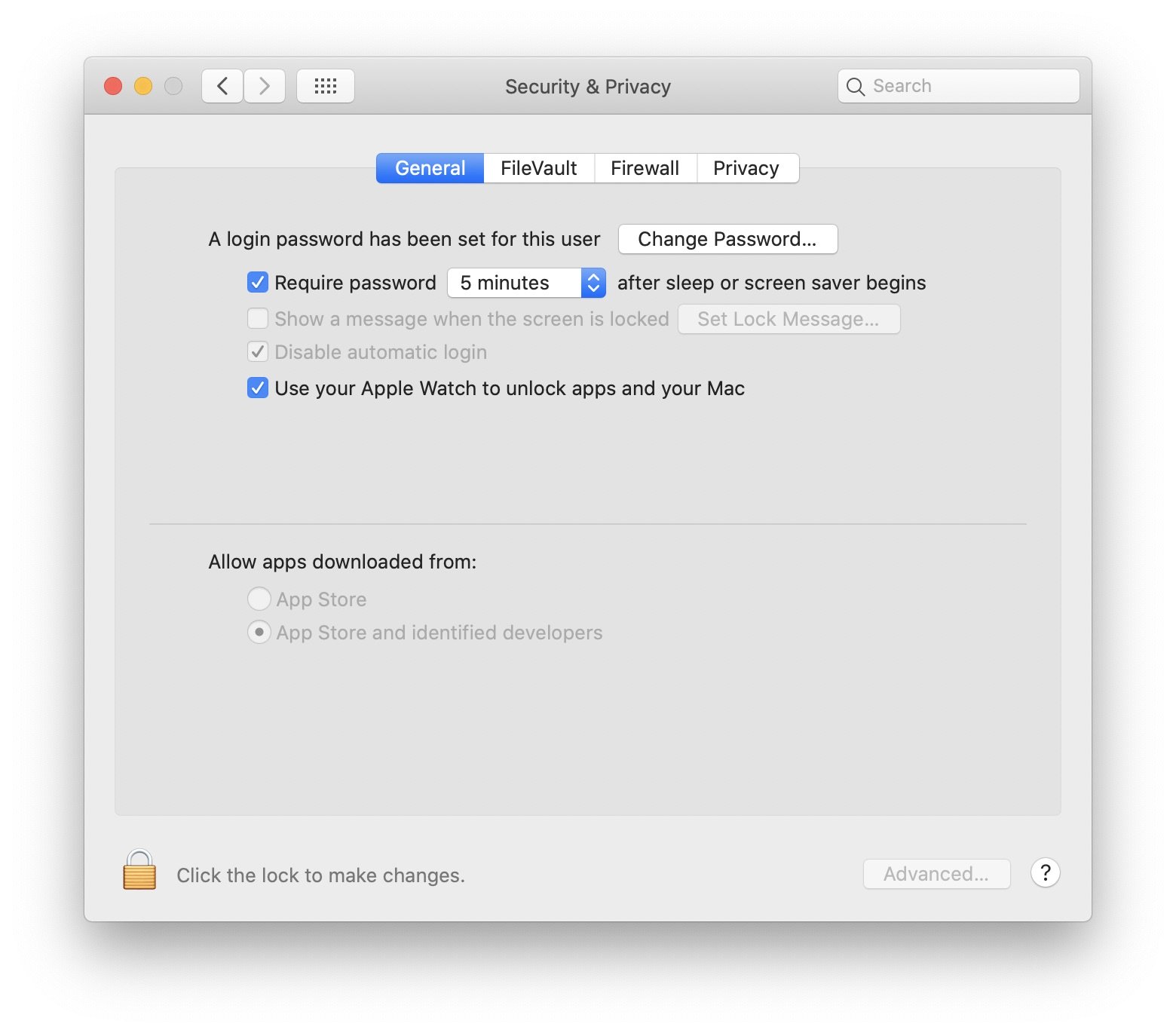Toggle the Require password checkbox
The image size is (1176, 1033).
click(x=258, y=283)
